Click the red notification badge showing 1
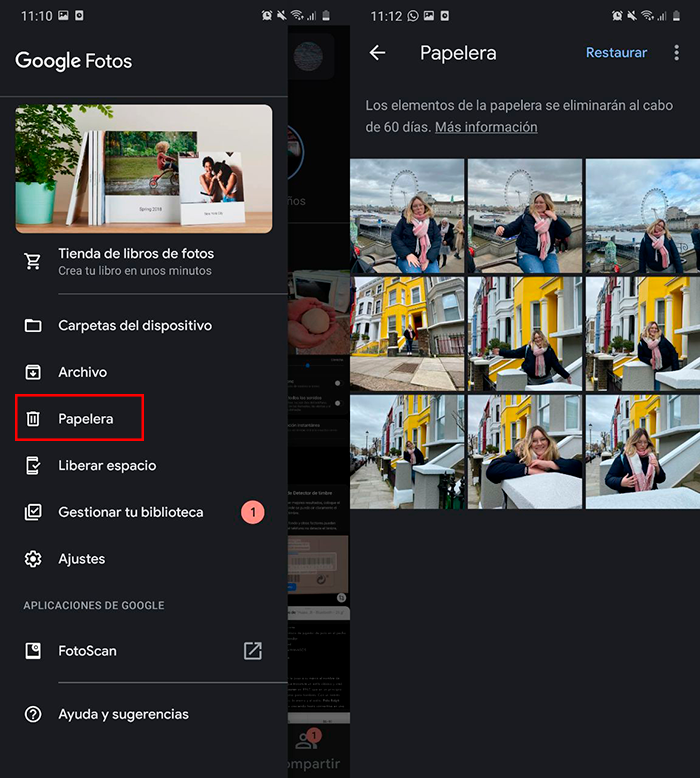This screenshot has height=778, width=700. tap(253, 512)
